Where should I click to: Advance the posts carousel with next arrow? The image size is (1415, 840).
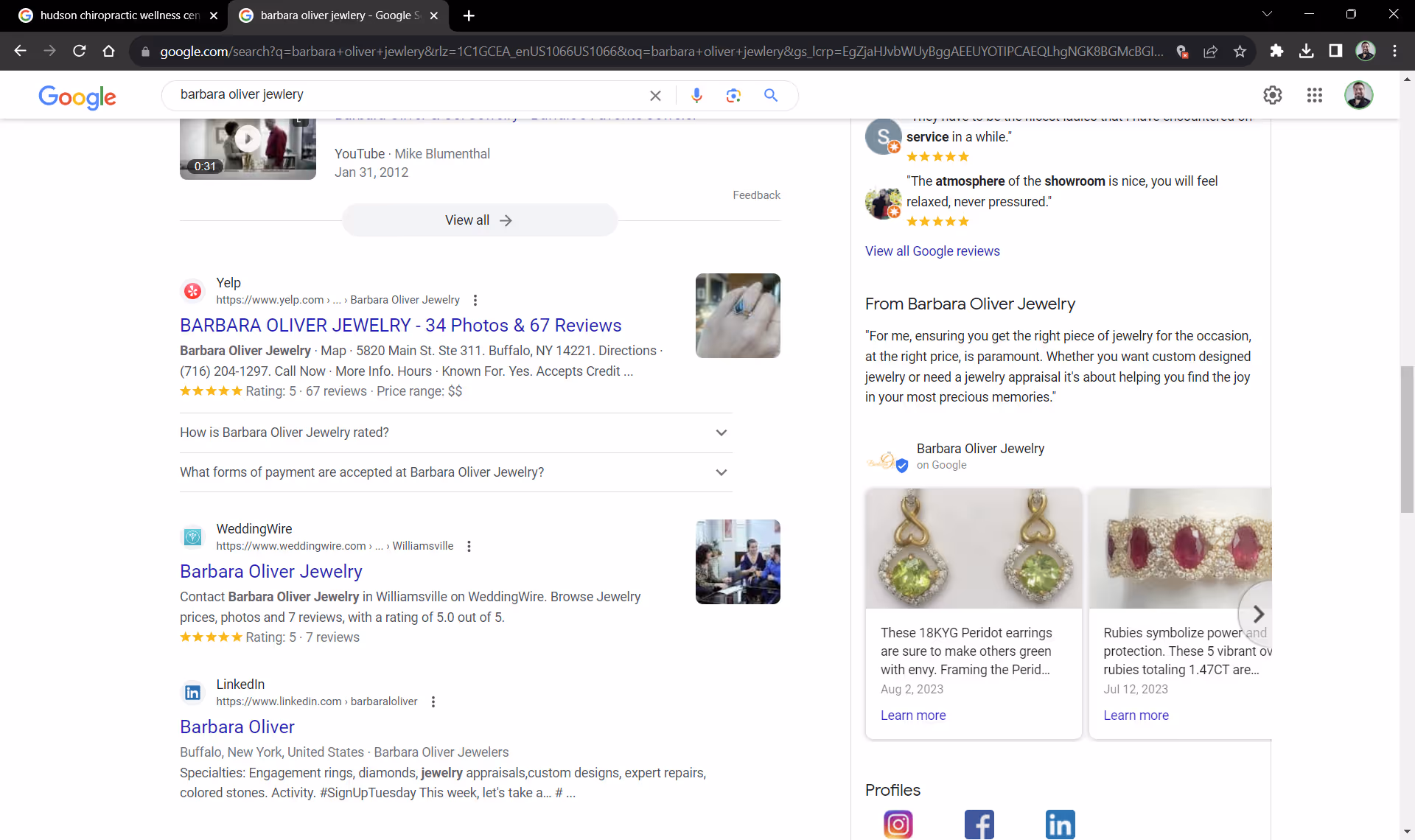point(1258,614)
